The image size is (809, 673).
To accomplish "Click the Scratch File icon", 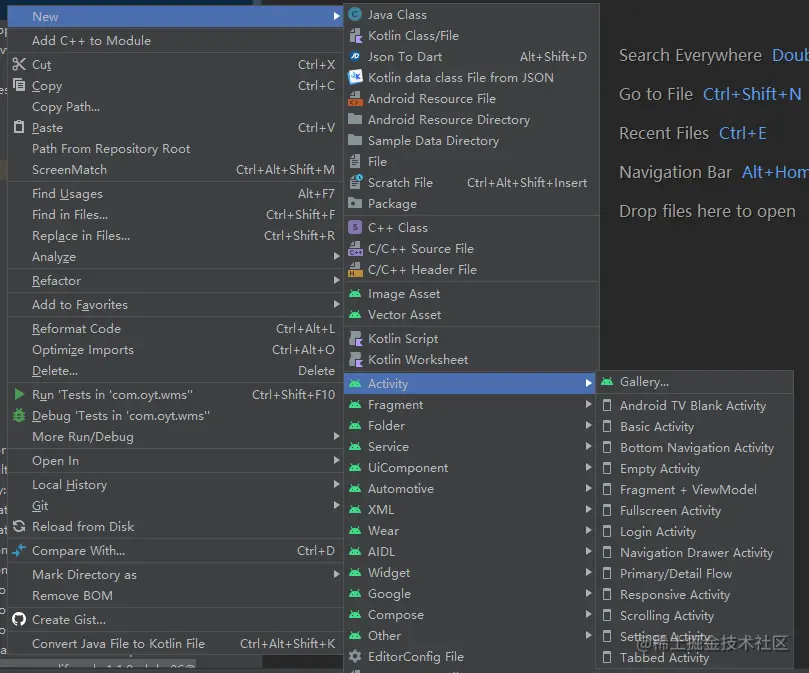I will pyautogui.click(x=355, y=182).
